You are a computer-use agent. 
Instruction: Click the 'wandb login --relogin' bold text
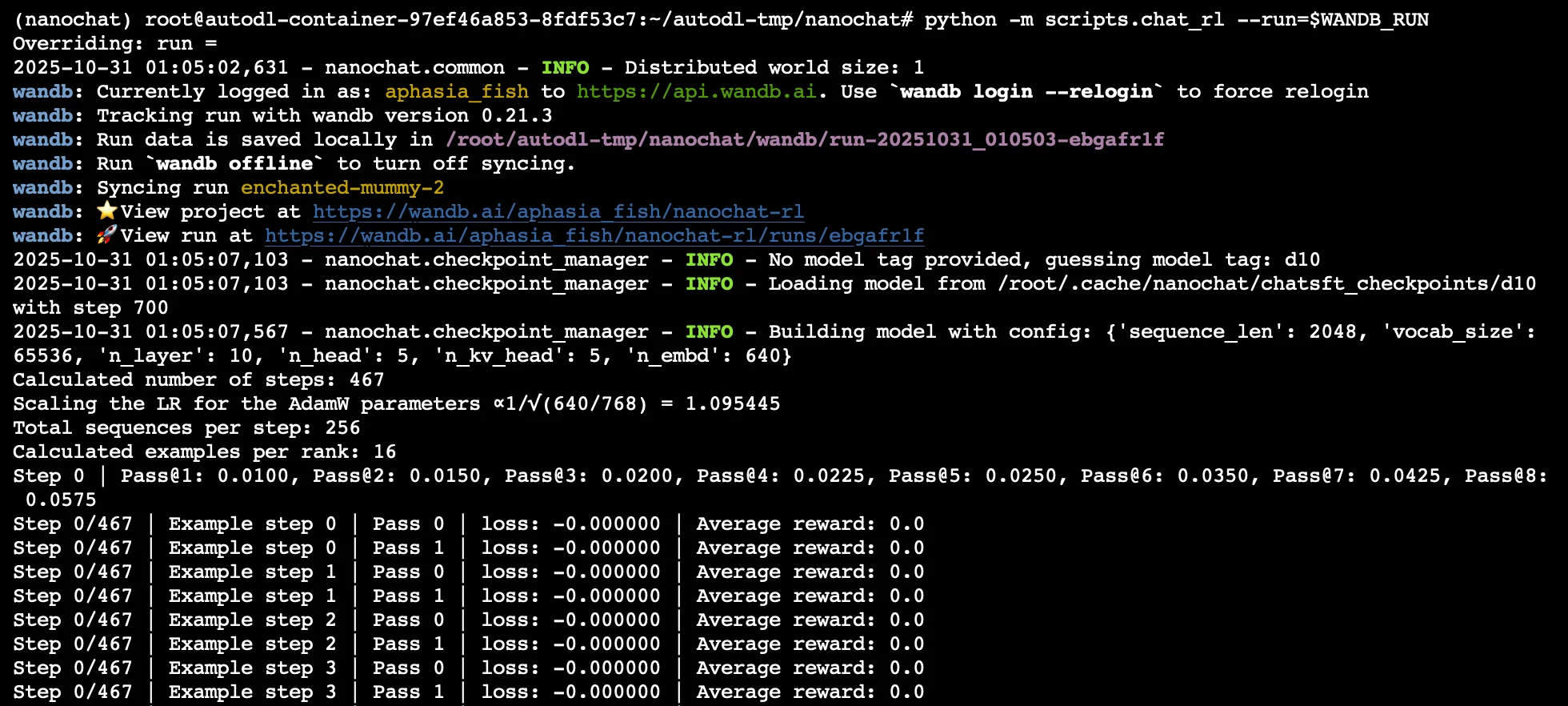tap(1027, 92)
